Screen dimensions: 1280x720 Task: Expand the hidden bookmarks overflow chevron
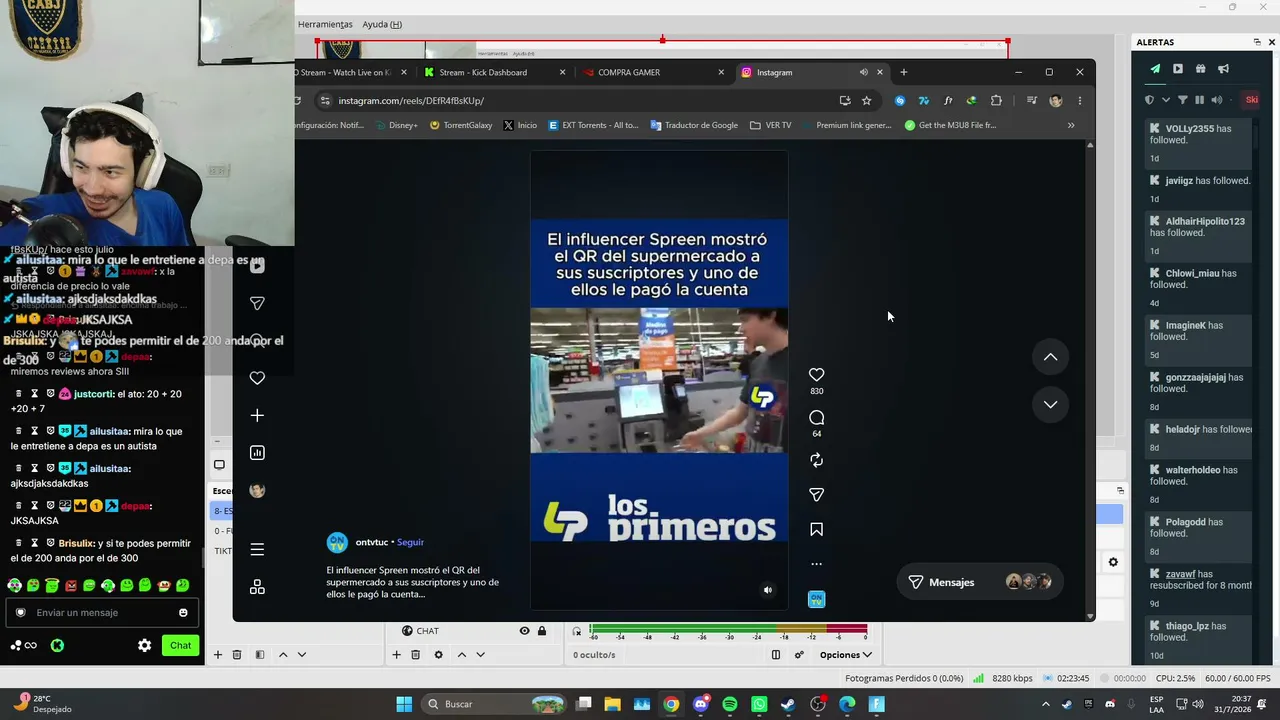pos(1071,125)
